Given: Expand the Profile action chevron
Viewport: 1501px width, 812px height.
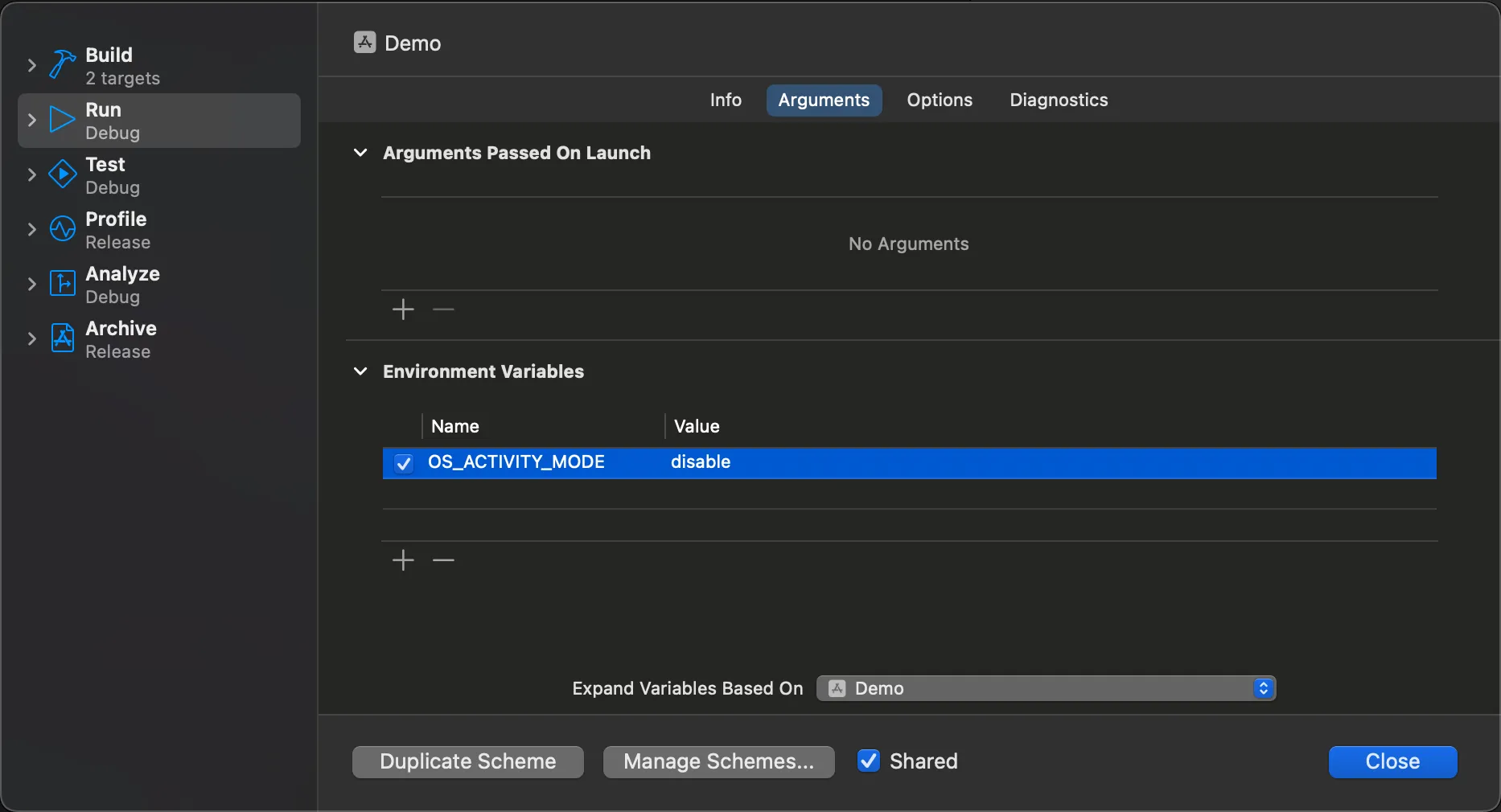Looking at the screenshot, I should [32, 229].
